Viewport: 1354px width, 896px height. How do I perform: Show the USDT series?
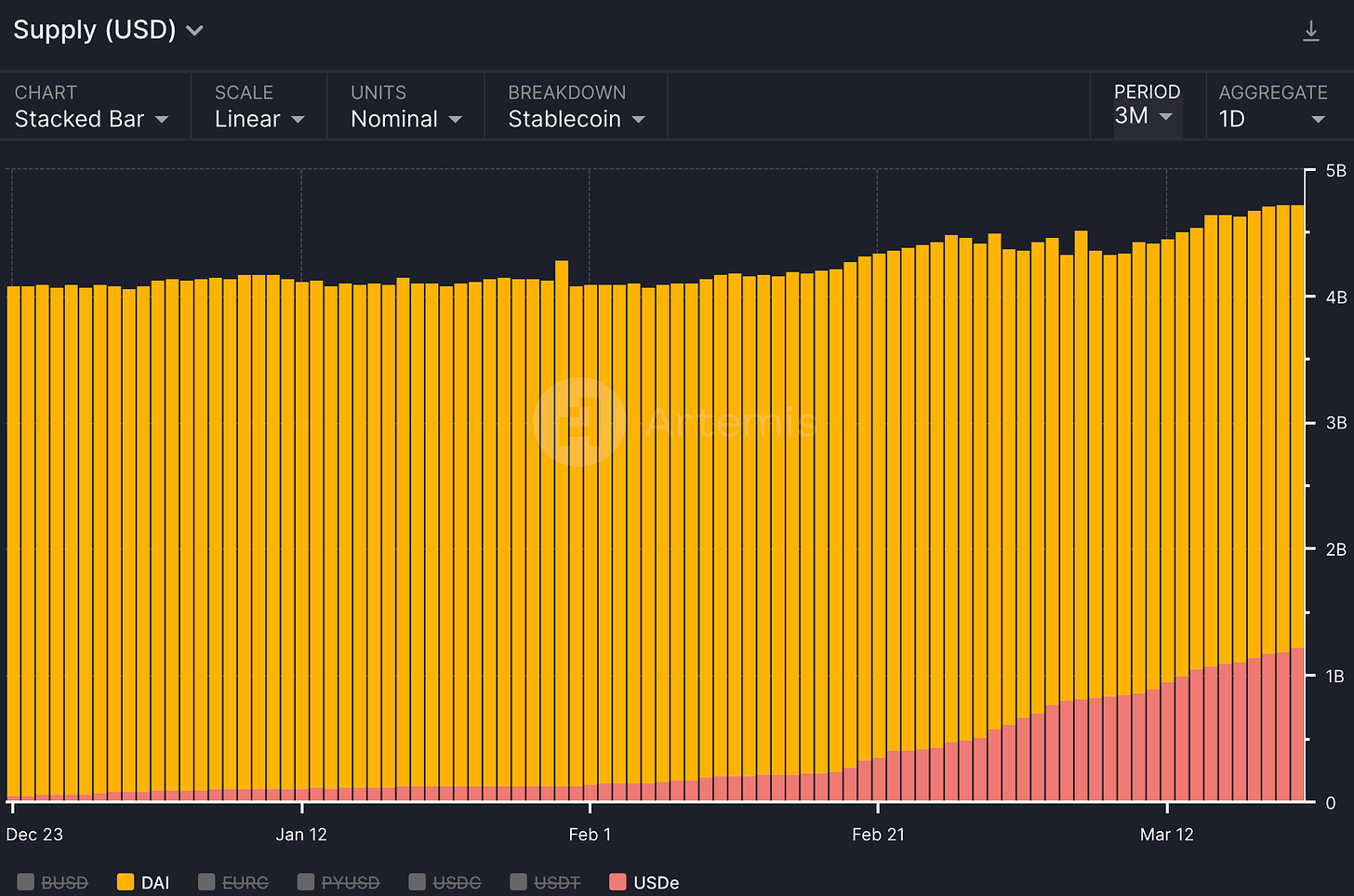click(x=546, y=882)
